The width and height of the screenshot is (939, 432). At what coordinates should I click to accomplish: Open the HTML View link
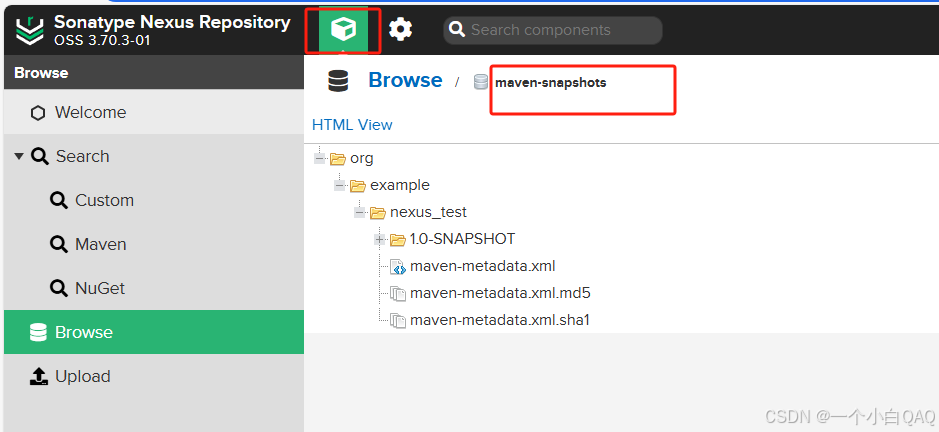[x=352, y=125]
